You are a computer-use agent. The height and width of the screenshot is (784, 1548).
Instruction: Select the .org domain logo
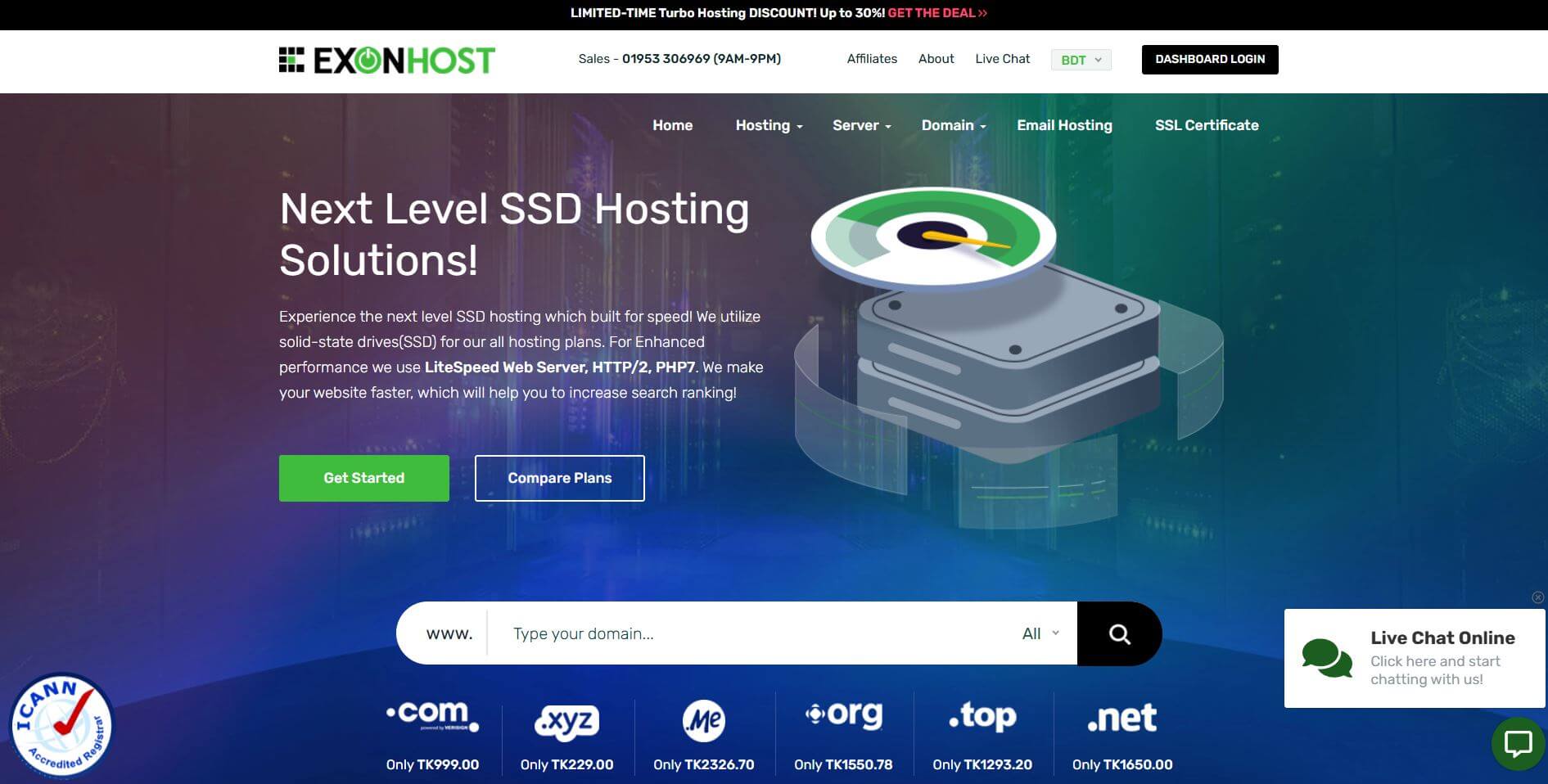[x=844, y=714]
